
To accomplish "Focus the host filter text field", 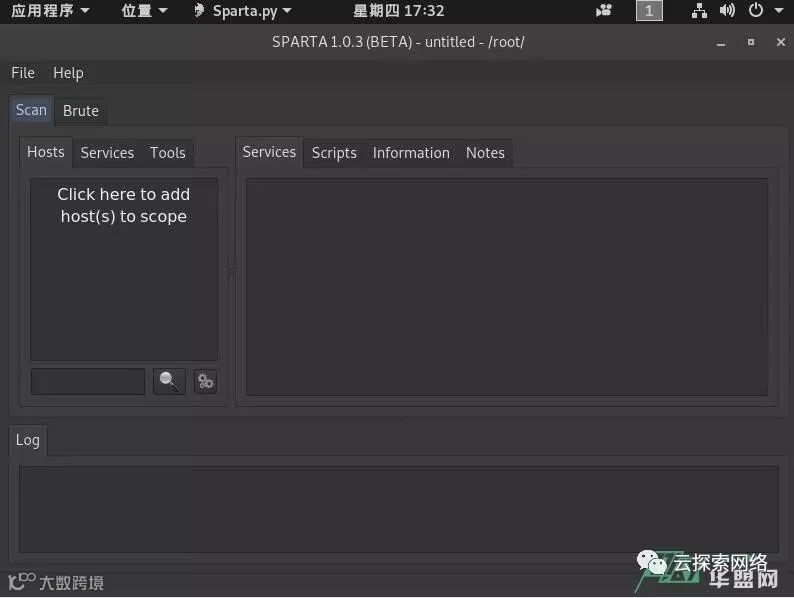I will pyautogui.click(x=88, y=381).
